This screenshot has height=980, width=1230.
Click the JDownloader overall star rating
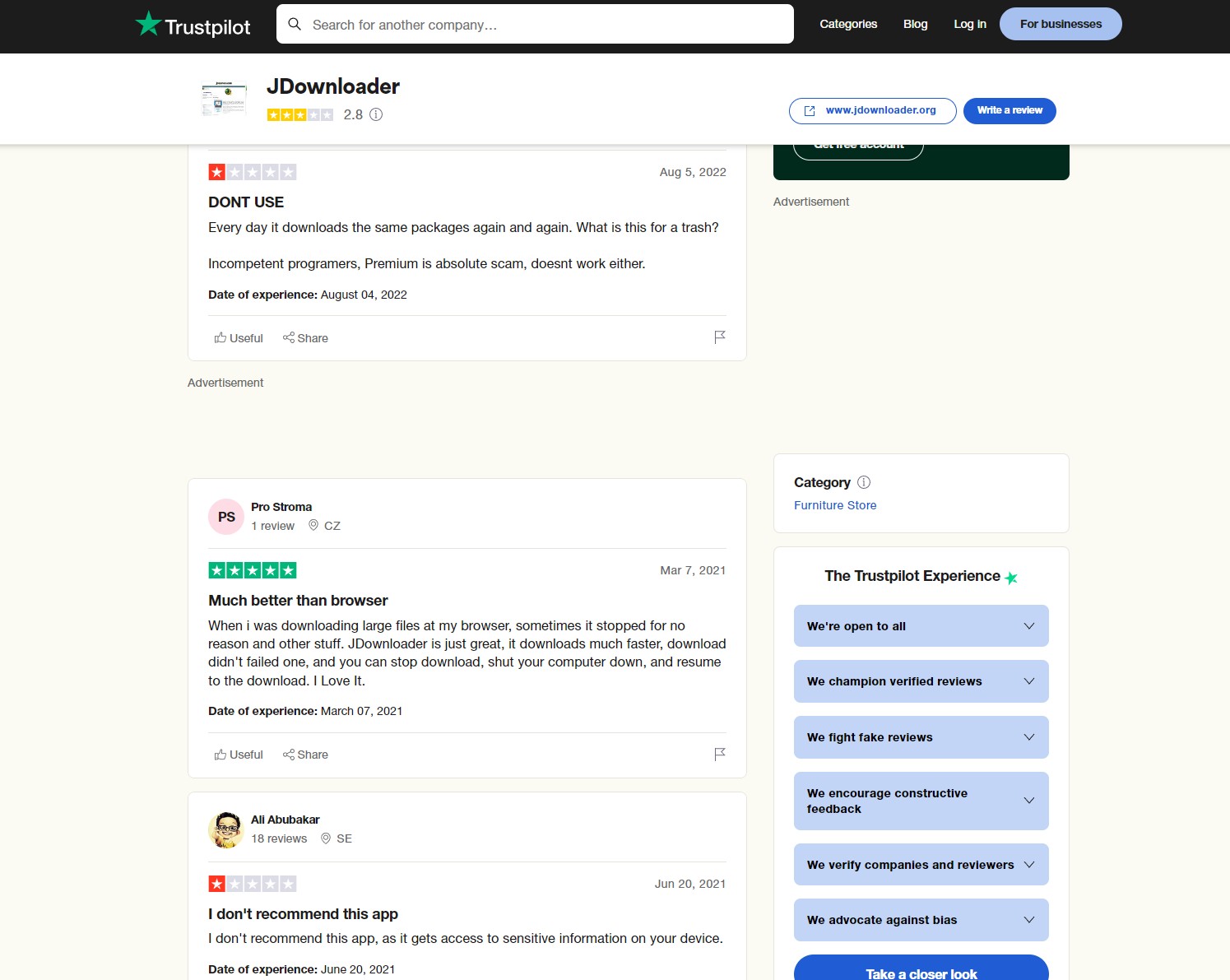point(300,114)
